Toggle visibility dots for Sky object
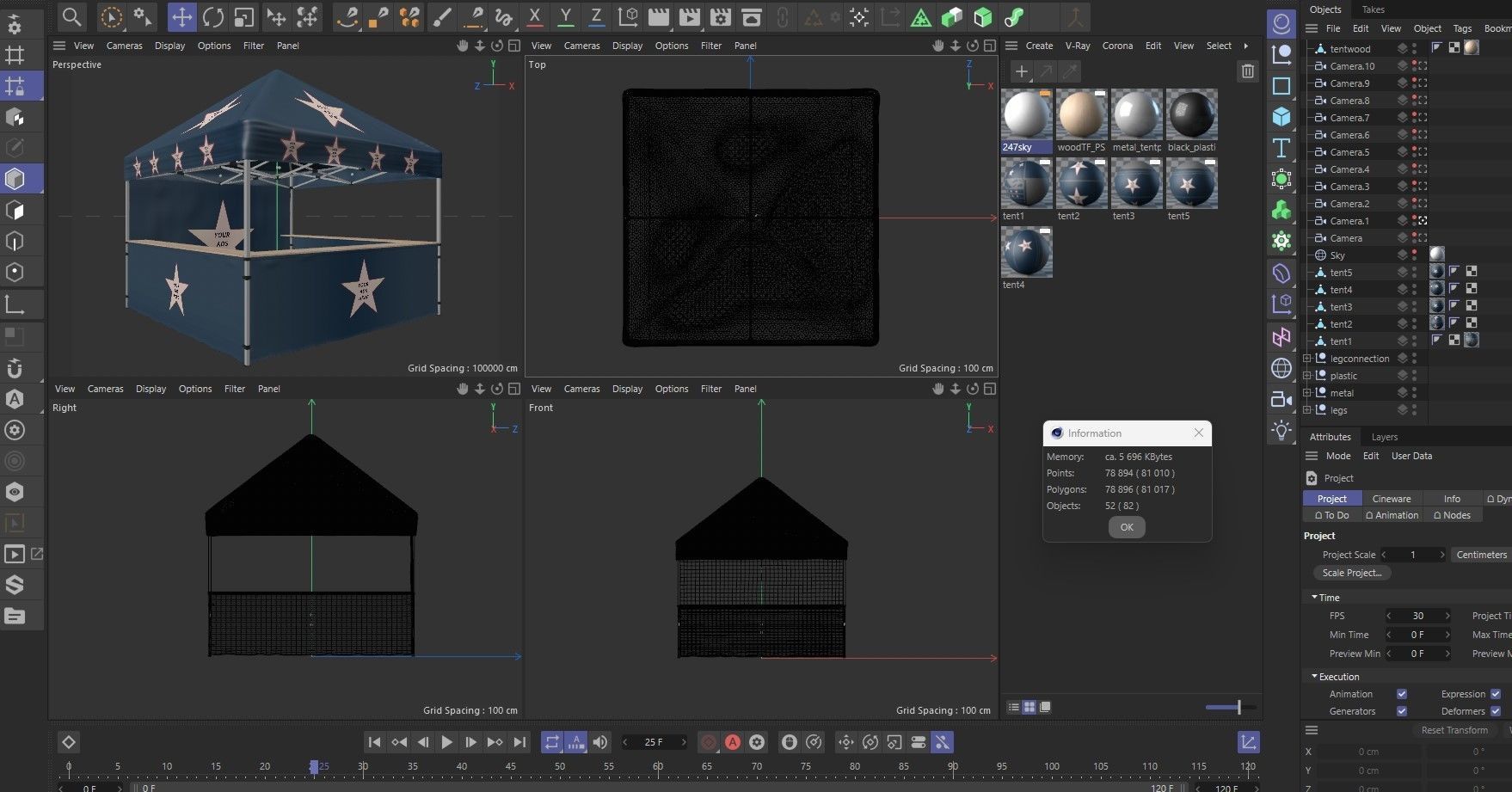Screen dimensions: 1512x792 click(1414, 255)
